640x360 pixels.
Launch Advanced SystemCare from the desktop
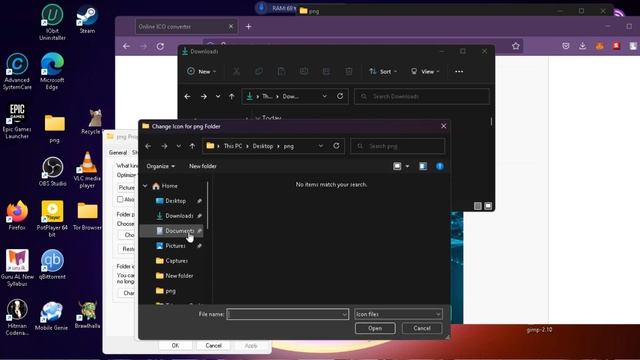pos(17,71)
